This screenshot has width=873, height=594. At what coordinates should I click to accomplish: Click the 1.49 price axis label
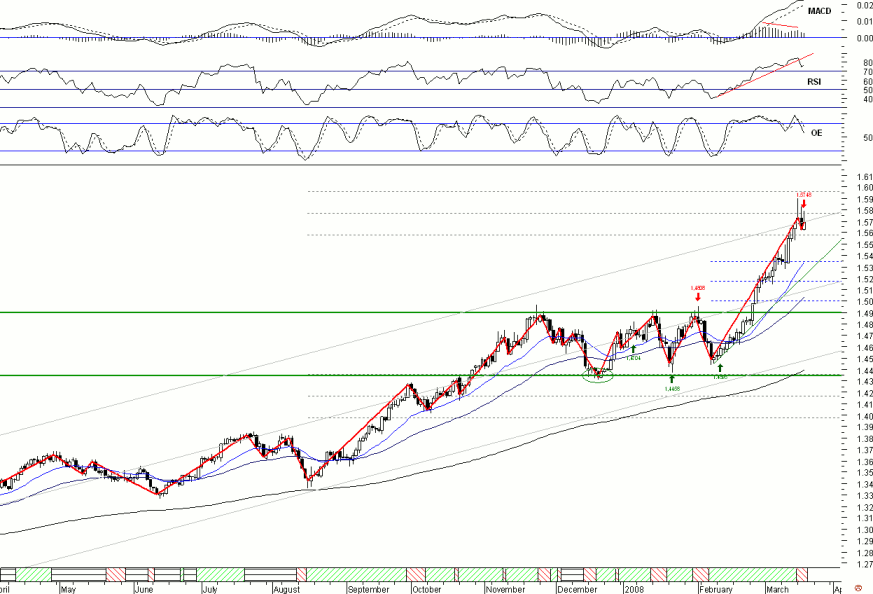(865, 313)
